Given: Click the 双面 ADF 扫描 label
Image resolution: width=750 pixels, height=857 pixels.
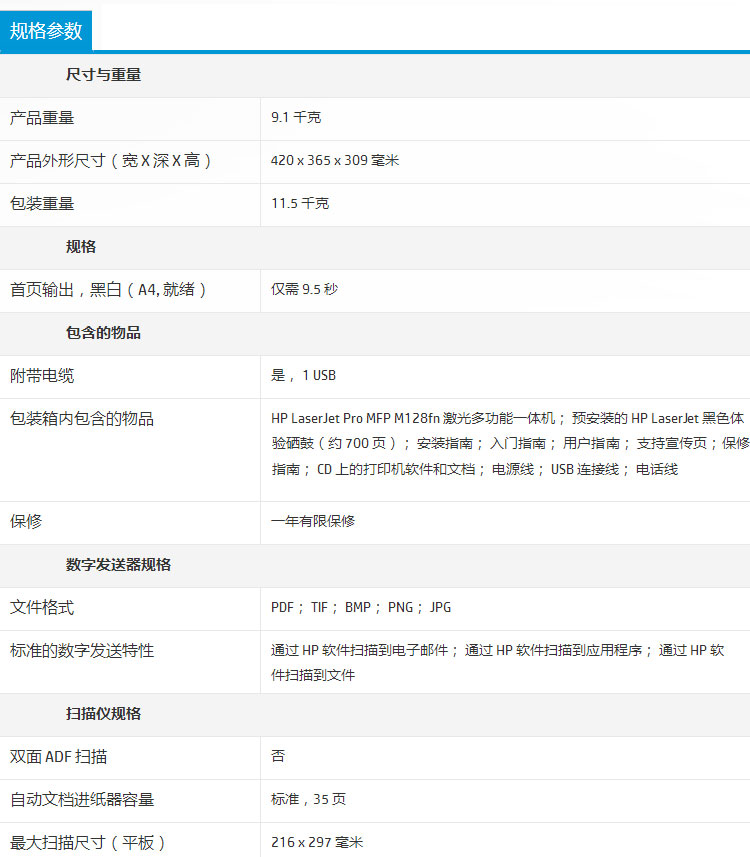Looking at the screenshot, I should [x=58, y=756].
